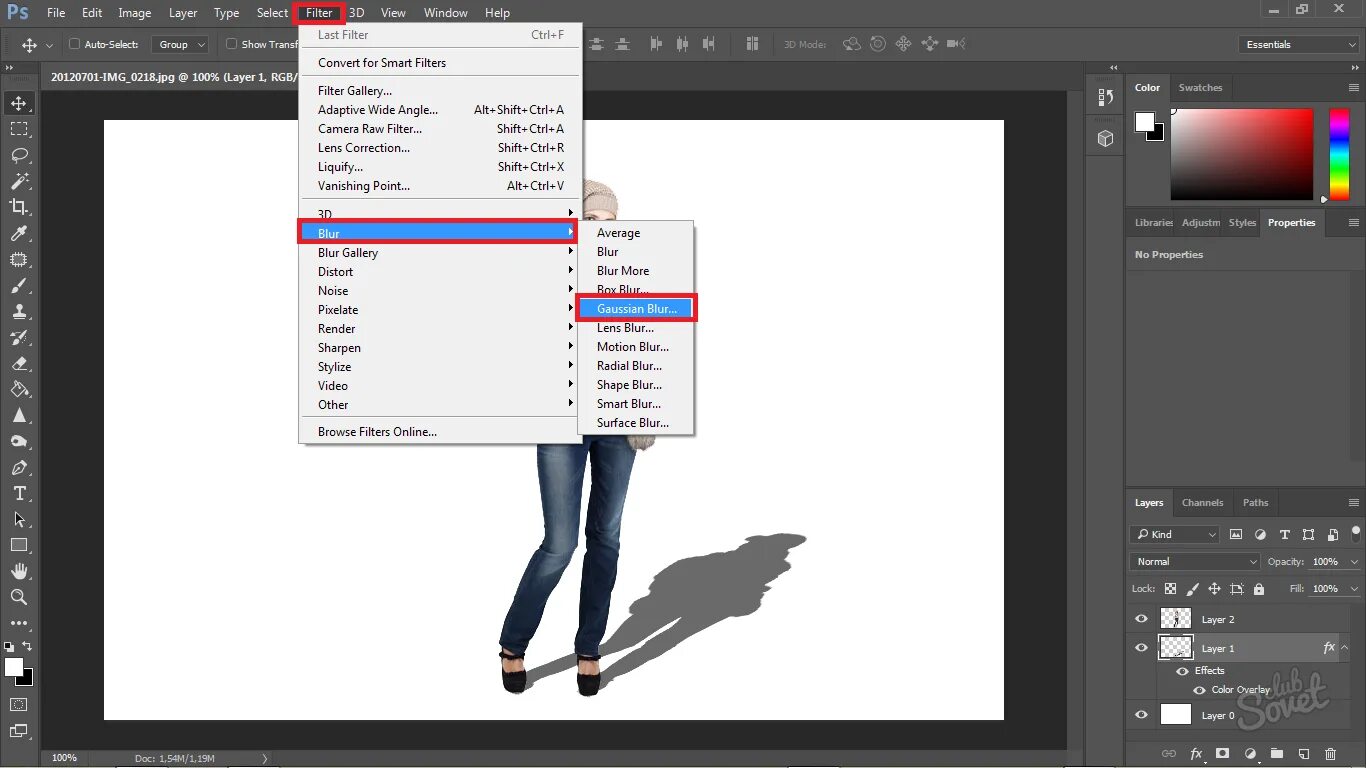
Task: Select the Rectangular Marquee tool
Action: pyautogui.click(x=19, y=129)
